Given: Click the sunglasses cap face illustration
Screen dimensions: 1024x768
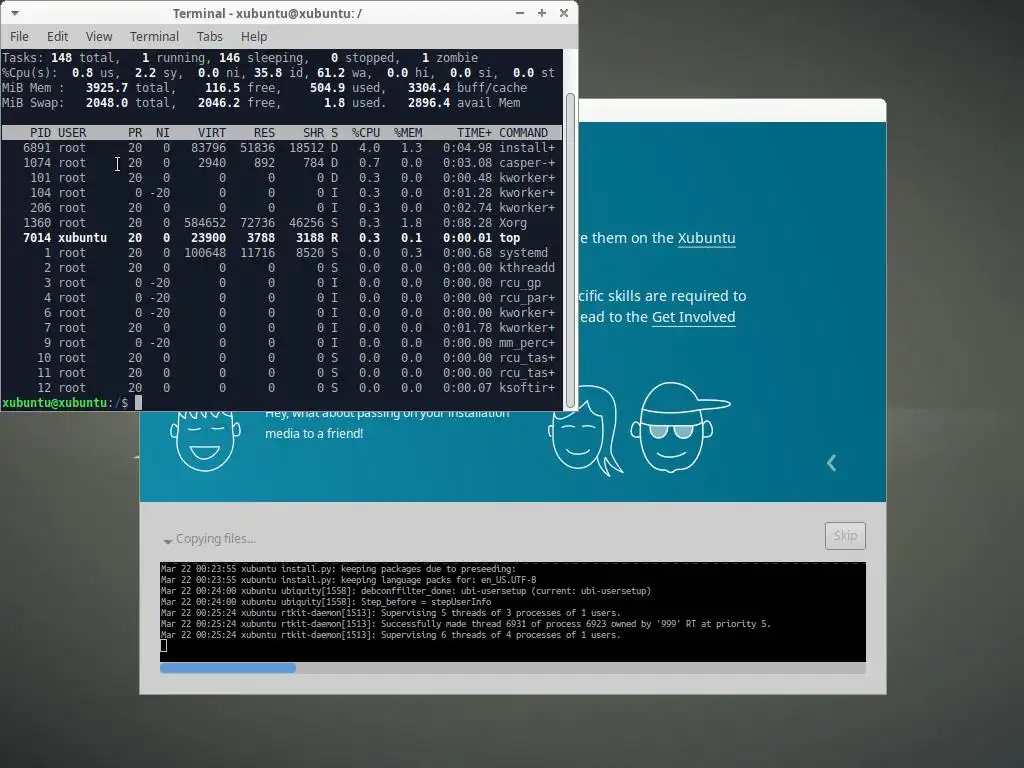Looking at the screenshot, I should pos(679,428).
